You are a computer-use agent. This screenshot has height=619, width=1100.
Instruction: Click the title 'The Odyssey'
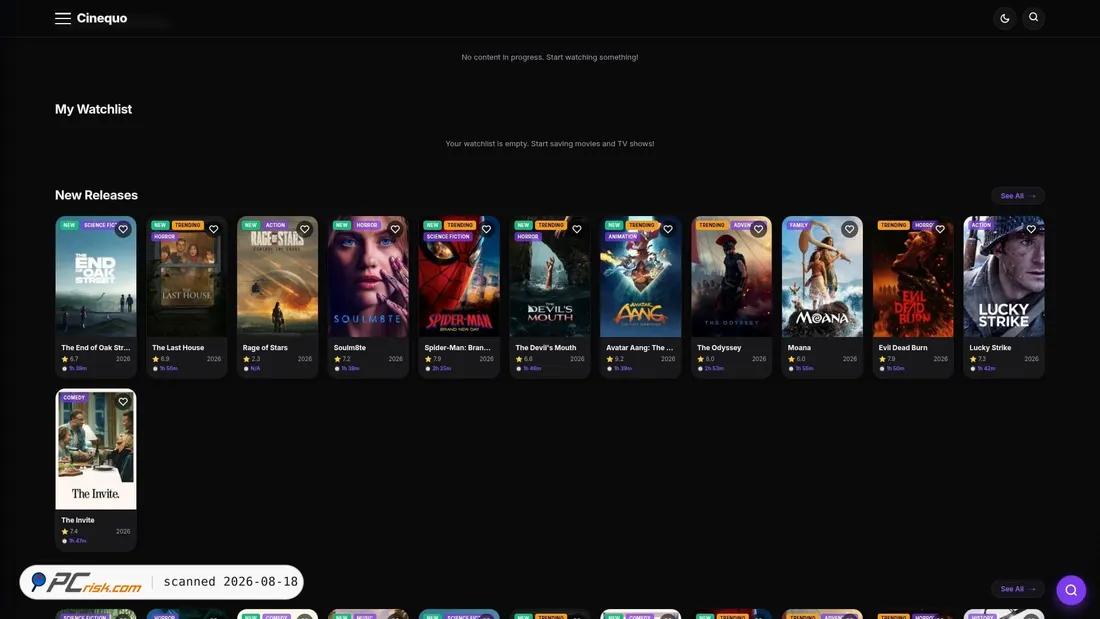point(719,347)
